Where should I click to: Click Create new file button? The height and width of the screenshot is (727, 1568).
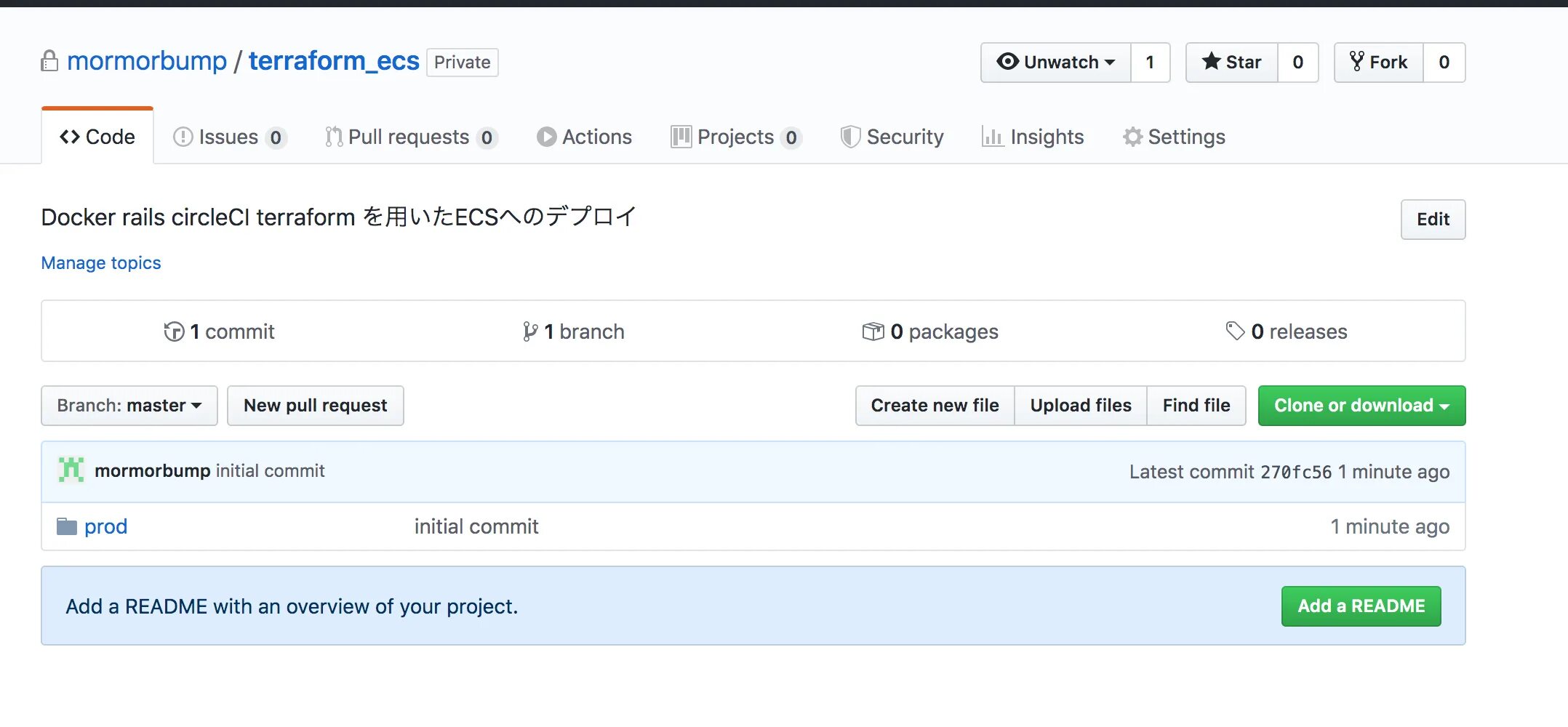coord(935,406)
